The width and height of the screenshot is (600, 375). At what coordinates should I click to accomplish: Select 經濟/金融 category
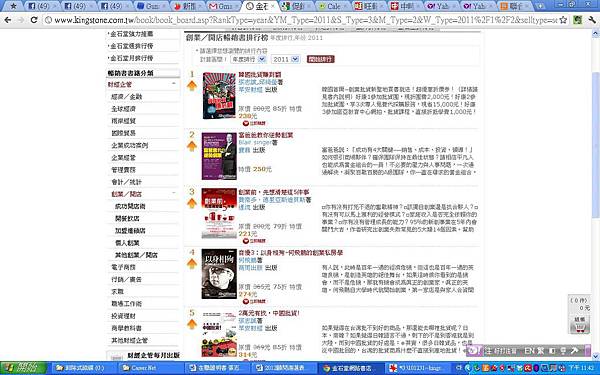point(127,97)
